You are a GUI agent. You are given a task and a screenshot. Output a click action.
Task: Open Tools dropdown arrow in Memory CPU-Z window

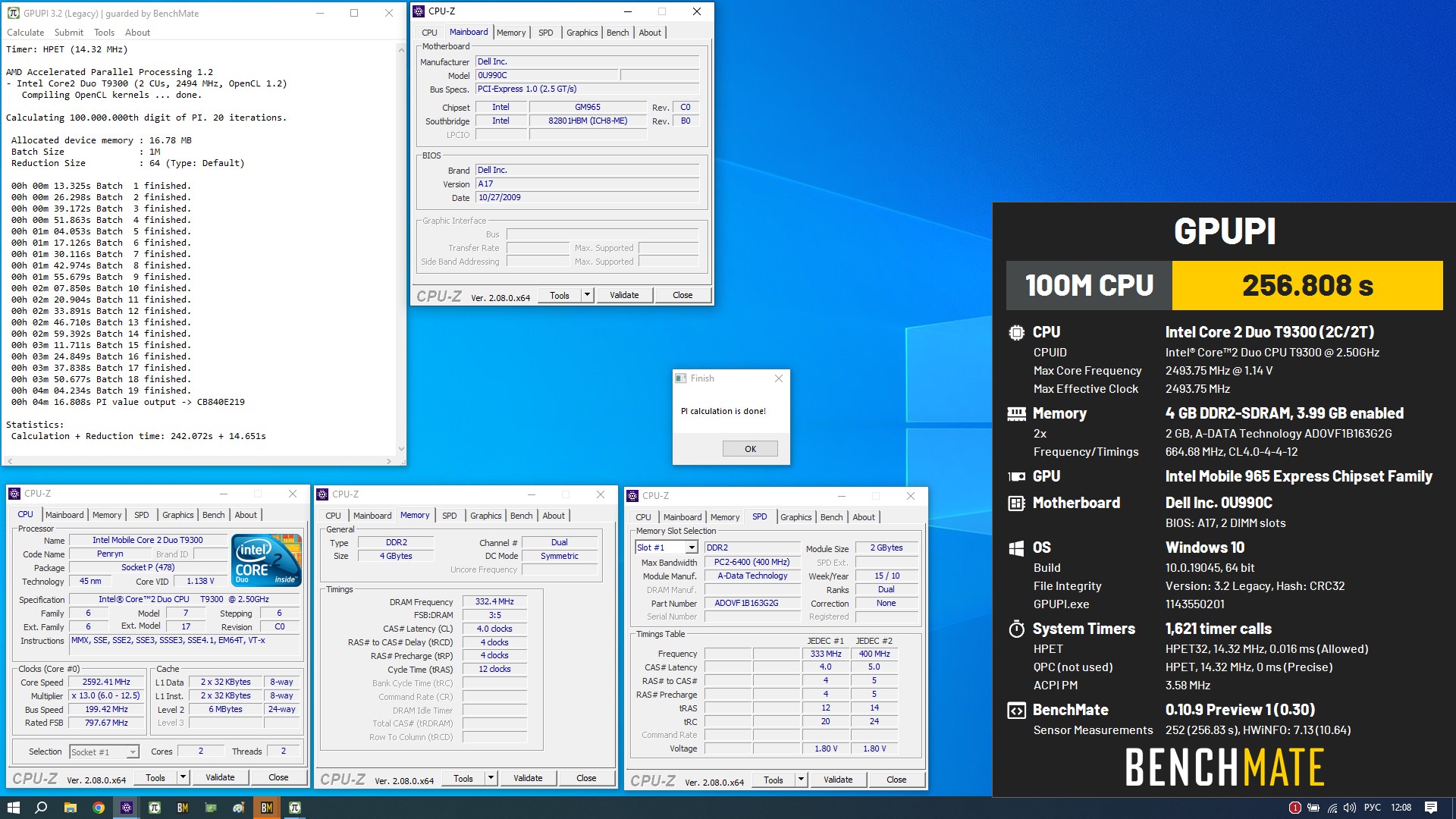pos(491,778)
